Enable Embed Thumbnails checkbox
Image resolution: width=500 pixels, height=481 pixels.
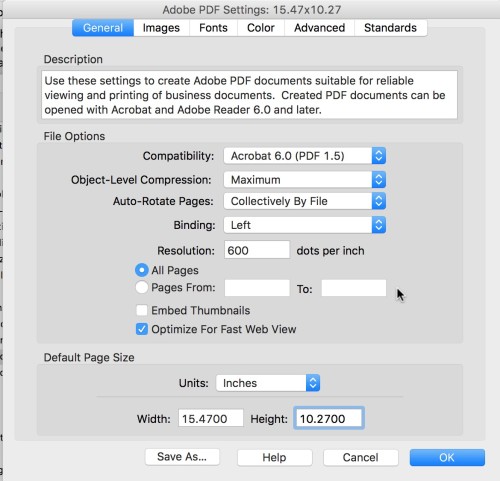[x=142, y=310]
